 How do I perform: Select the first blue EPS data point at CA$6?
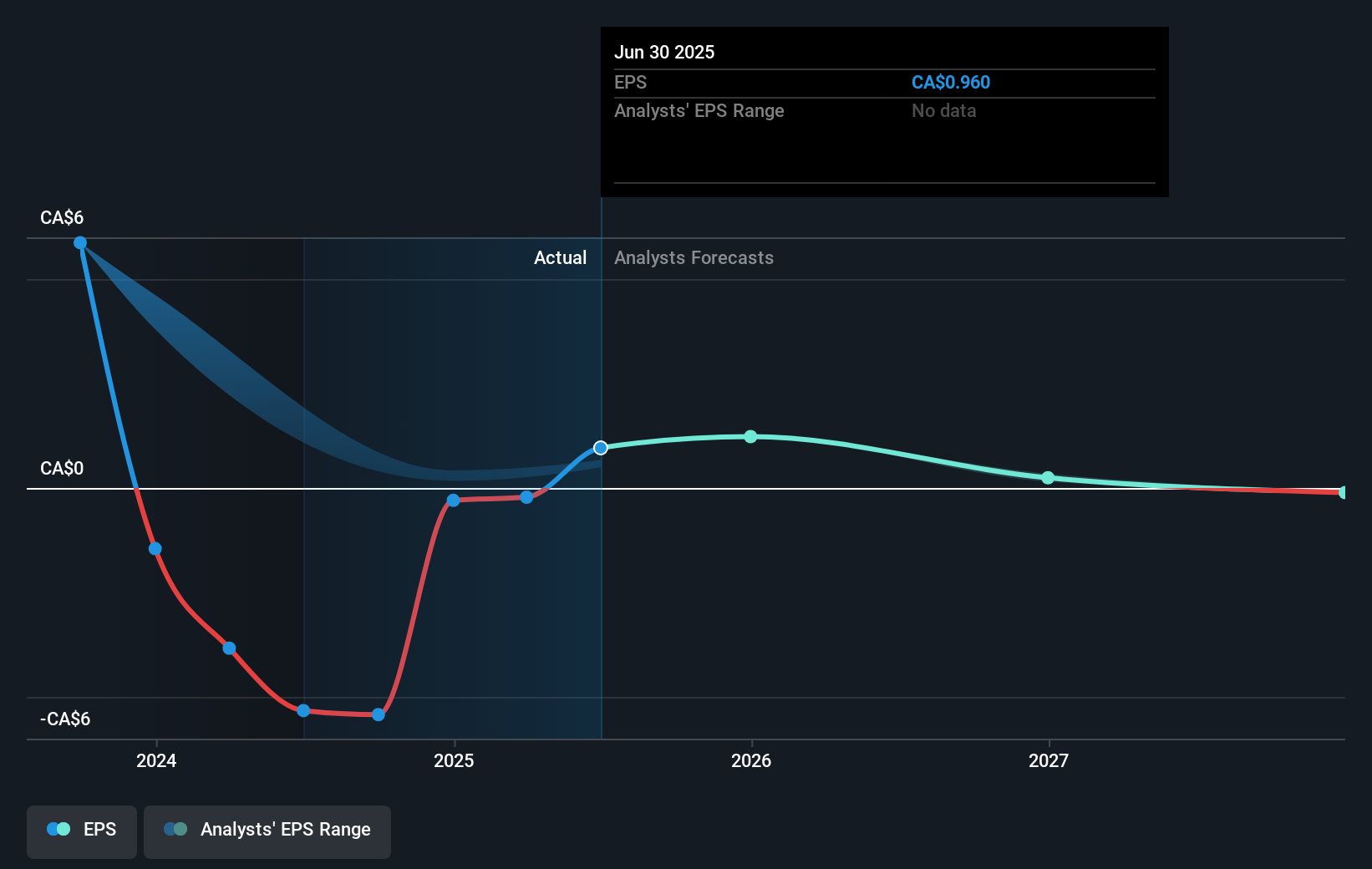tap(79, 242)
